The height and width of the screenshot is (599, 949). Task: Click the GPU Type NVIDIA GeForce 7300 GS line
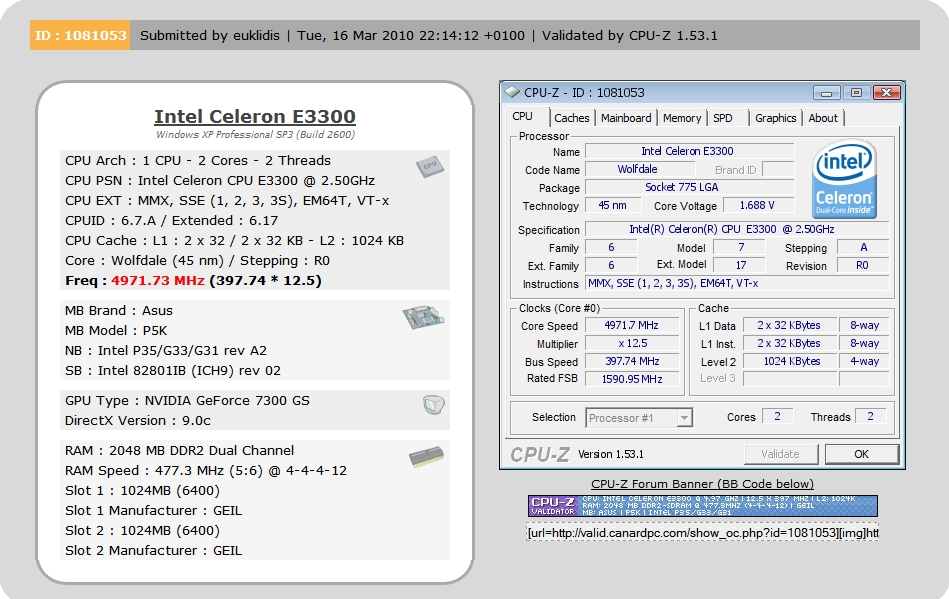pyautogui.click(x=188, y=401)
